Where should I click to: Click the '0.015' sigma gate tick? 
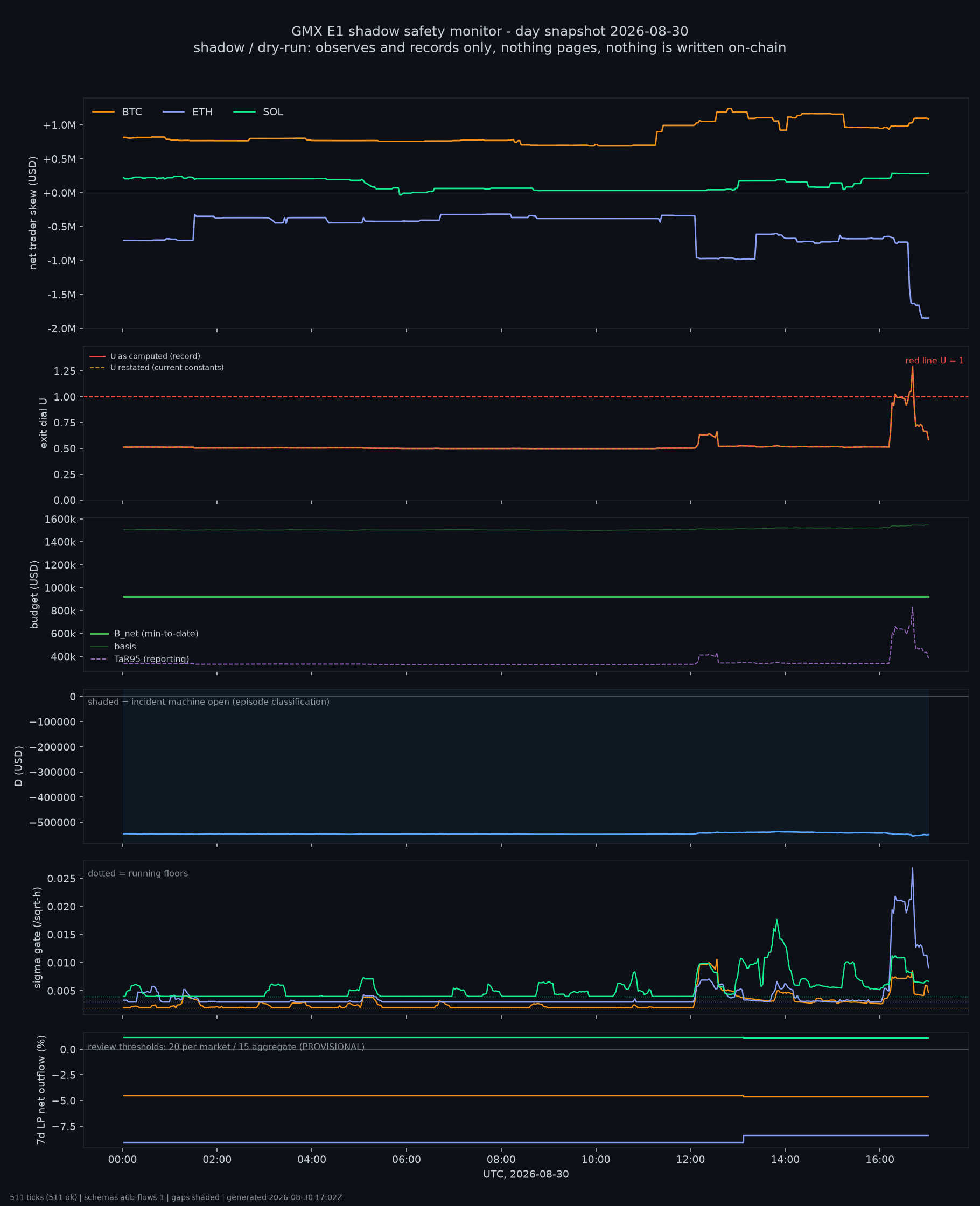[61, 935]
